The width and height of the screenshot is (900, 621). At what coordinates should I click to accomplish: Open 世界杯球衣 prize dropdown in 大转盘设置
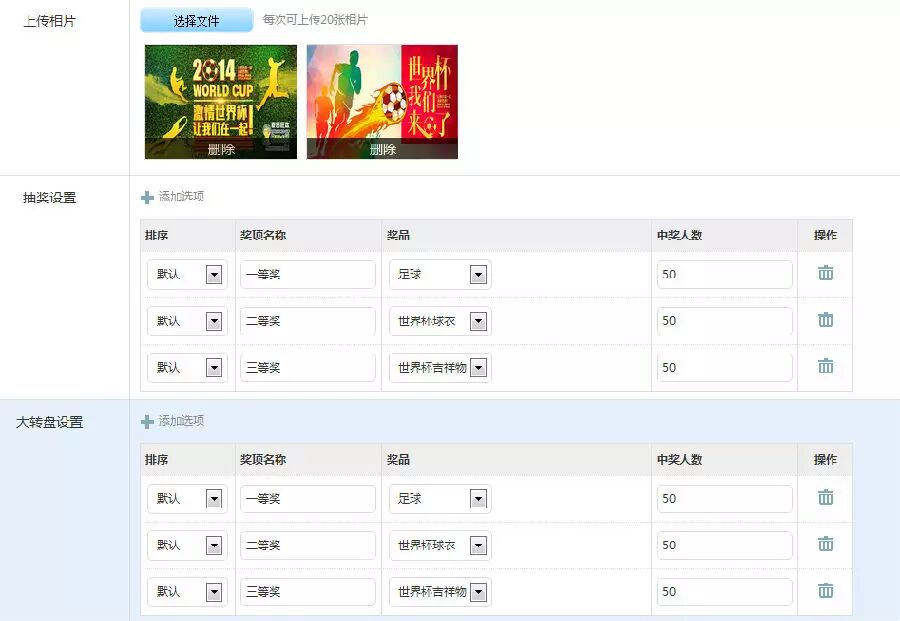[x=440, y=545]
